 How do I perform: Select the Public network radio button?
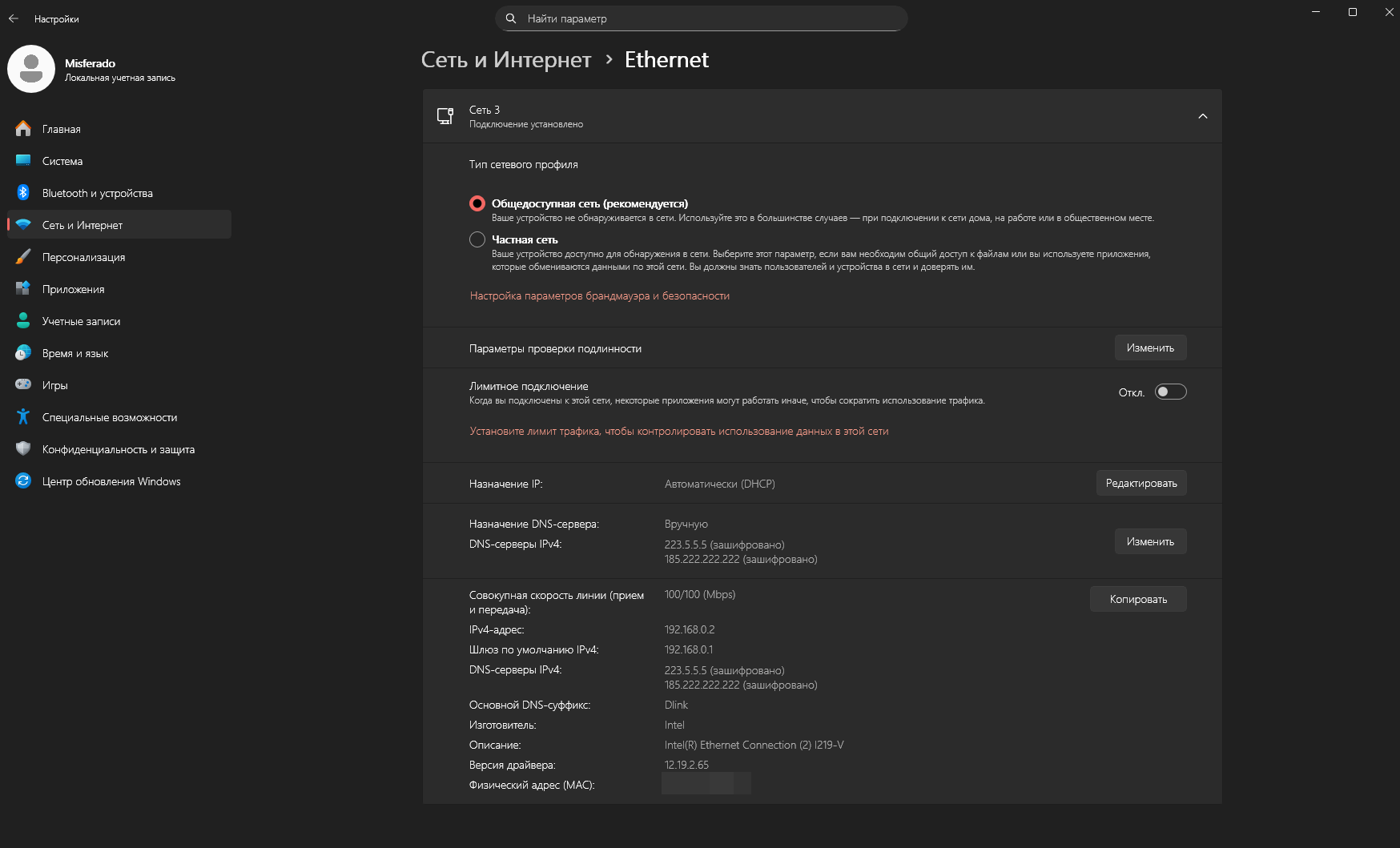[477, 203]
